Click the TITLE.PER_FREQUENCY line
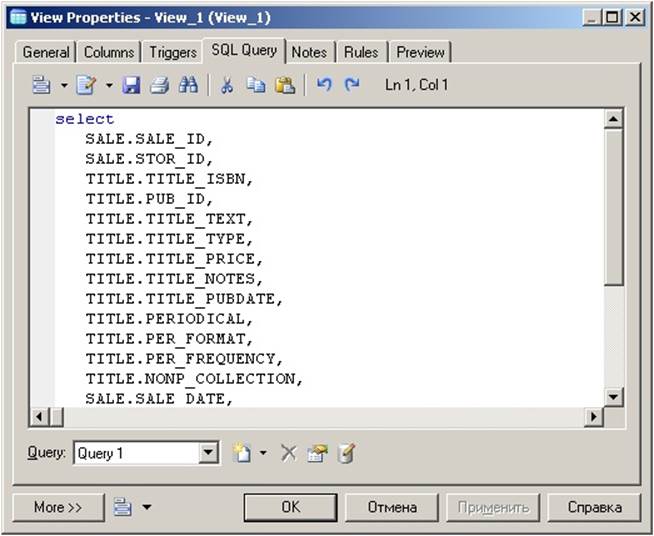 coord(184,359)
